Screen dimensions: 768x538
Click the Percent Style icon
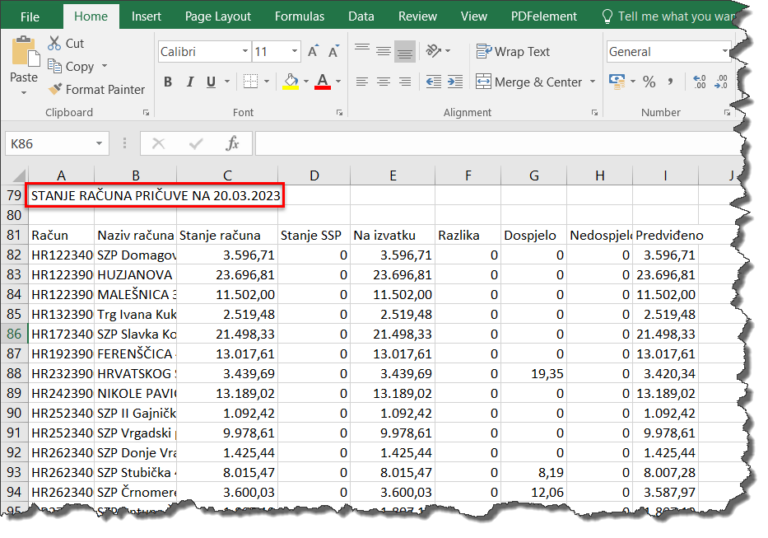[649, 82]
